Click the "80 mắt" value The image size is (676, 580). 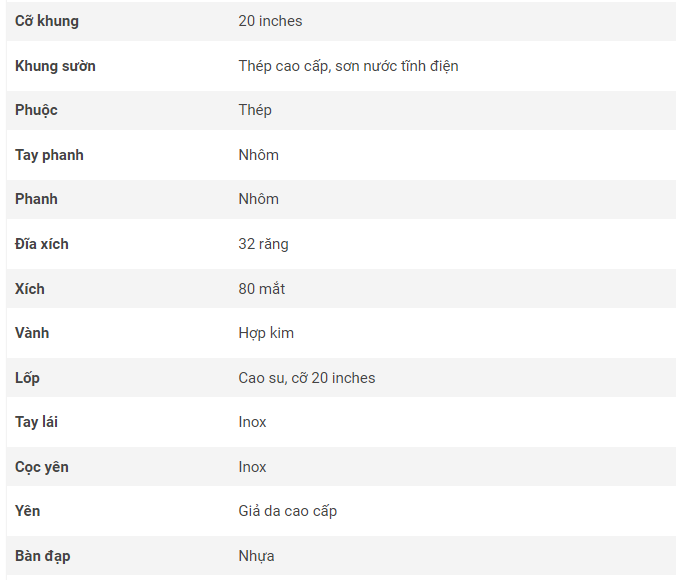click(261, 289)
